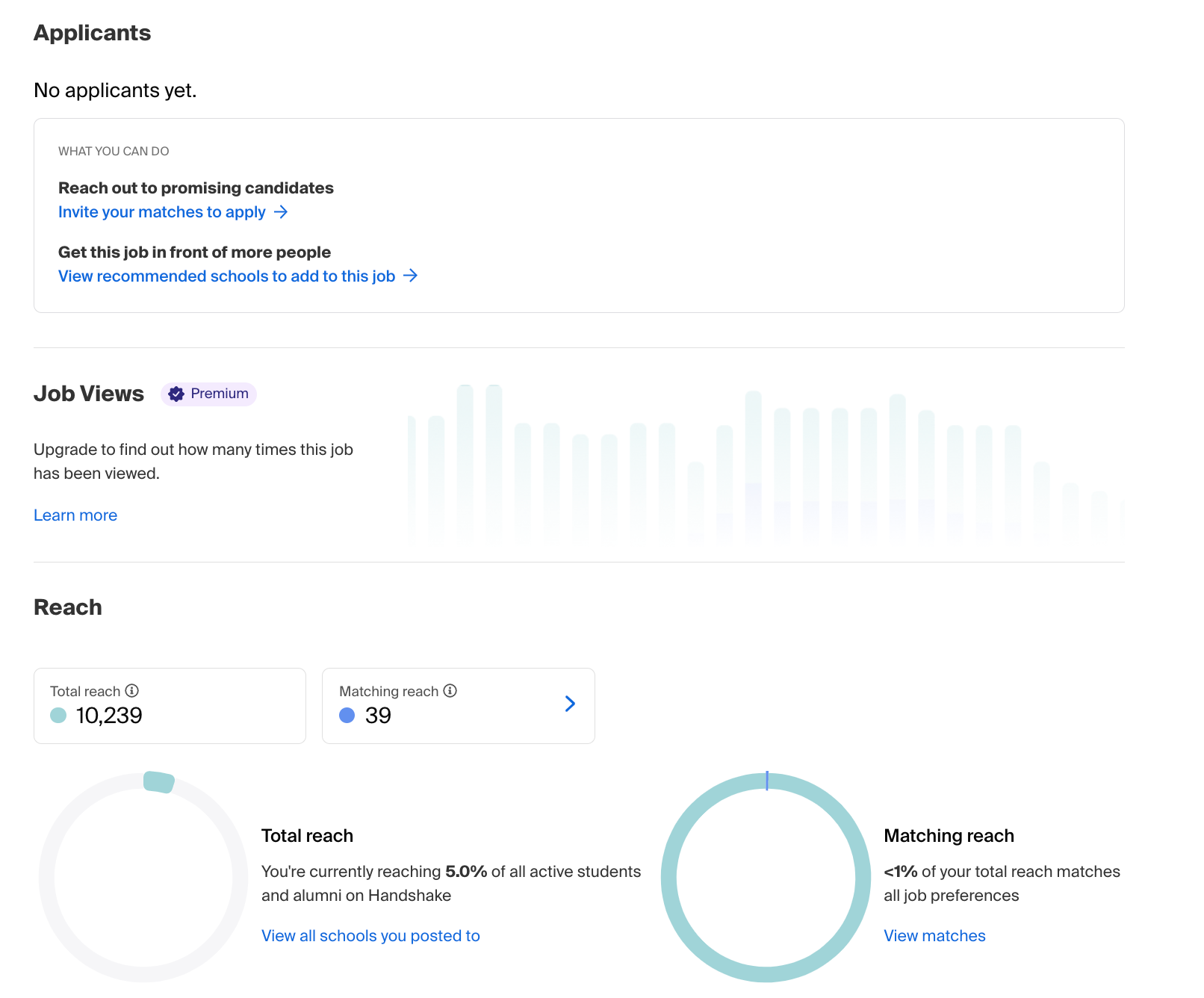Viewport: 1204px width, 998px height.
Task: Open the Matching reach details with the chevron
Action: pos(570,704)
